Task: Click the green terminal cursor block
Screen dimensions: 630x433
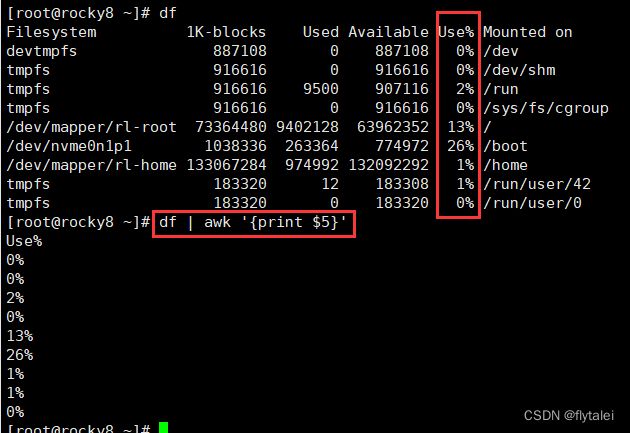Action: [x=164, y=427]
